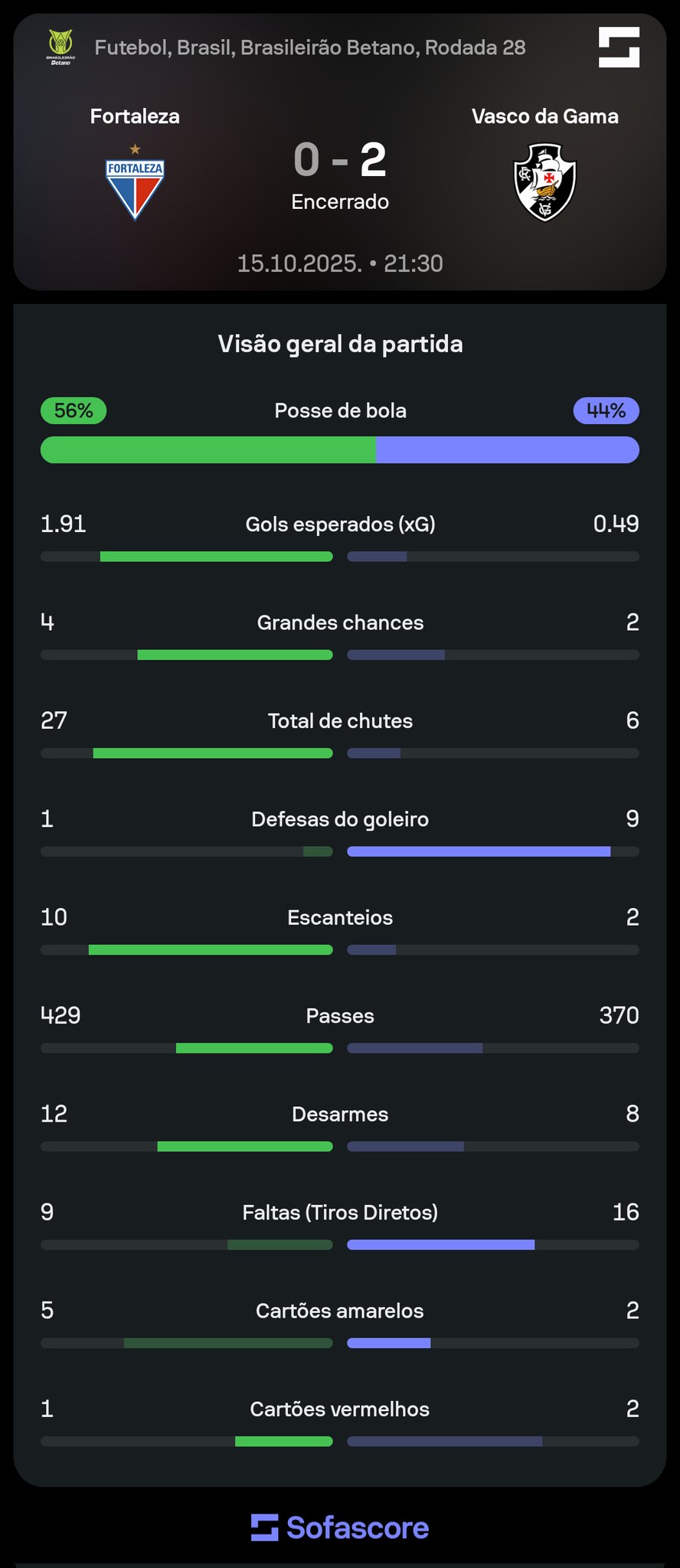Click the Sofascore footer logo
Viewport: 680px width, 1568px height.
(x=340, y=1527)
